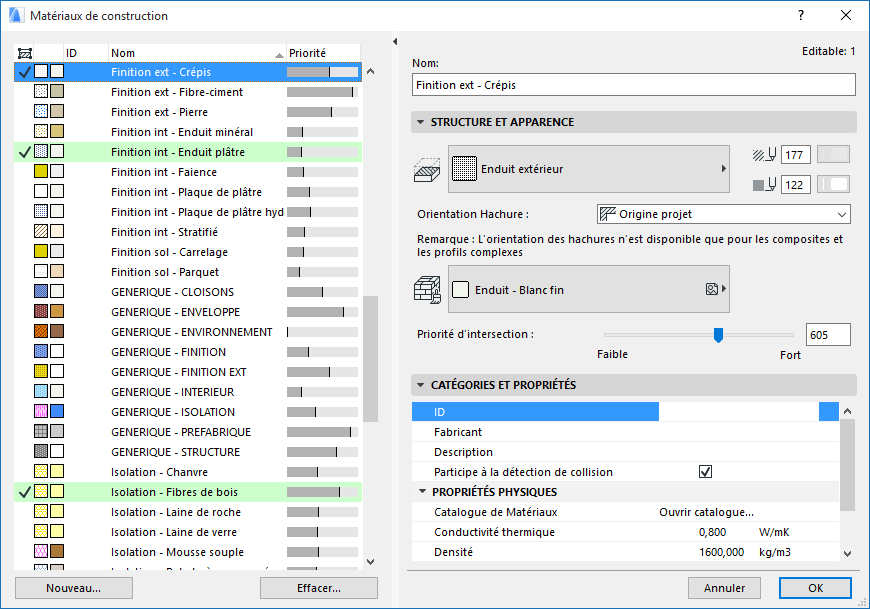
Task: Click hatch pattern icon of Finition ext - Fibre-ciment
Action: point(41,92)
